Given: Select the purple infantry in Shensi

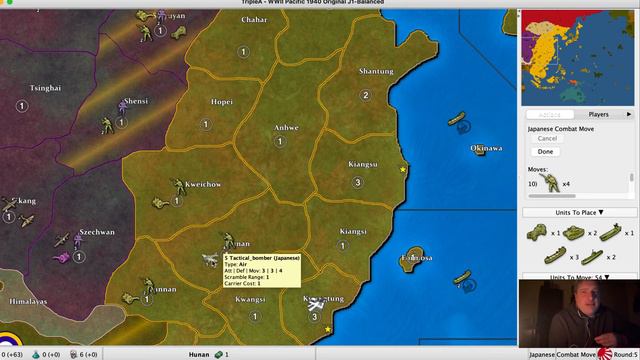Looking at the screenshot, I should pyautogui.click(x=122, y=107).
